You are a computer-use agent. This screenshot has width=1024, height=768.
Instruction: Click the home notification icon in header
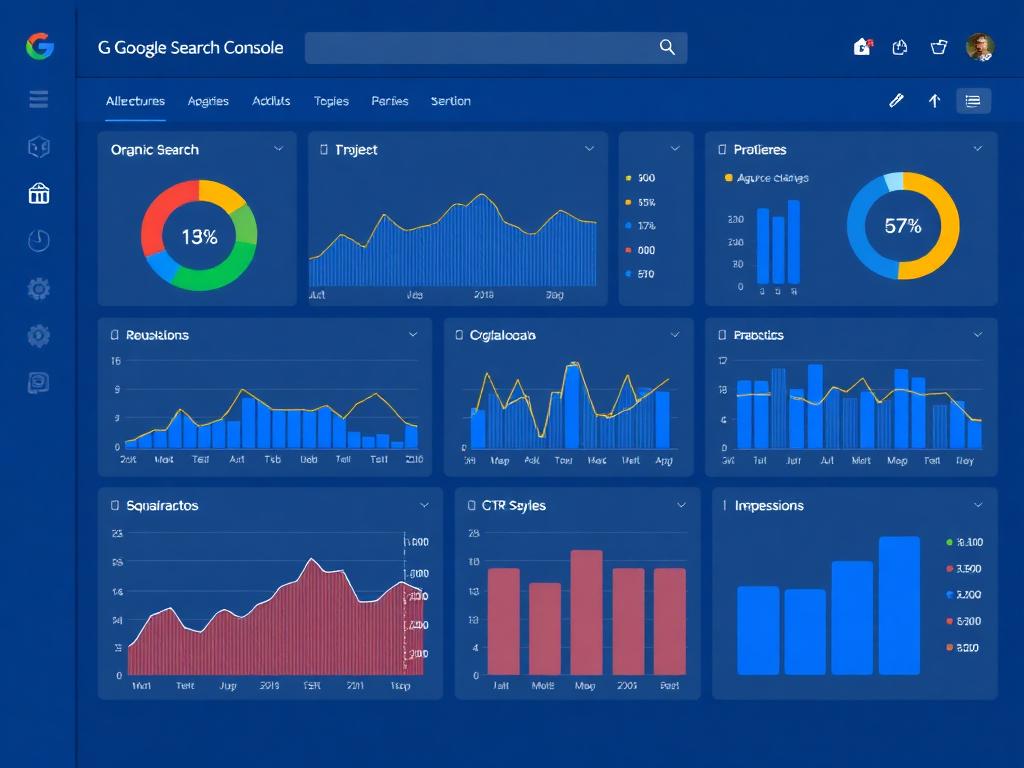[x=862, y=47]
